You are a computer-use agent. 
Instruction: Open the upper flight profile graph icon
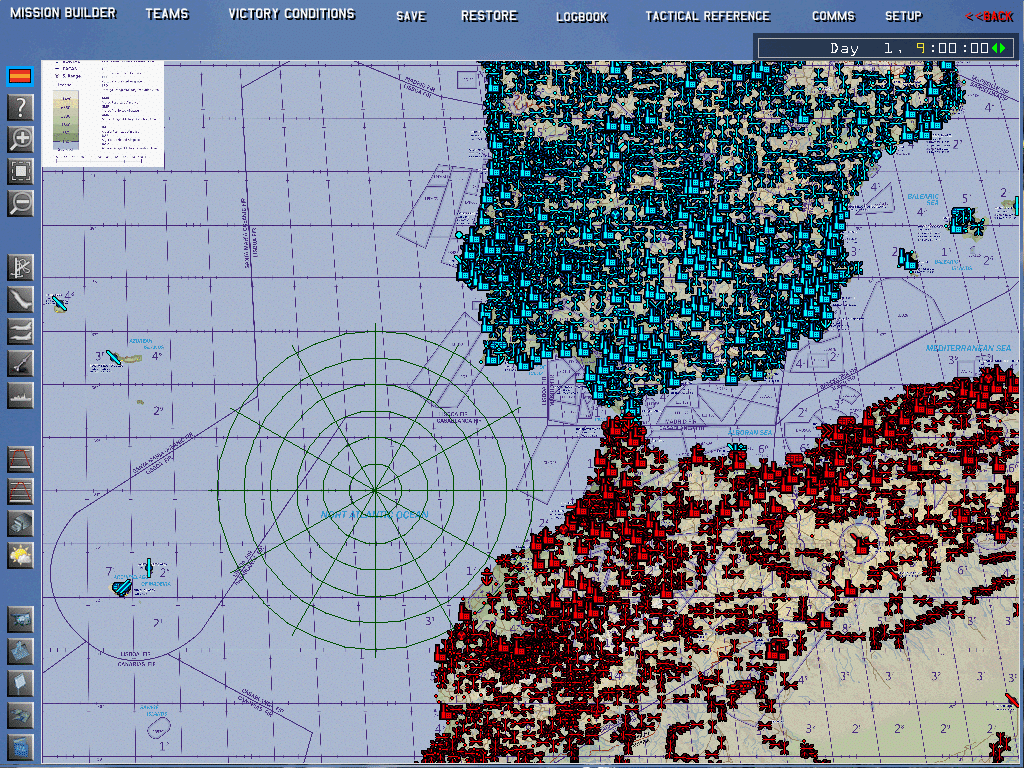[x=20, y=459]
